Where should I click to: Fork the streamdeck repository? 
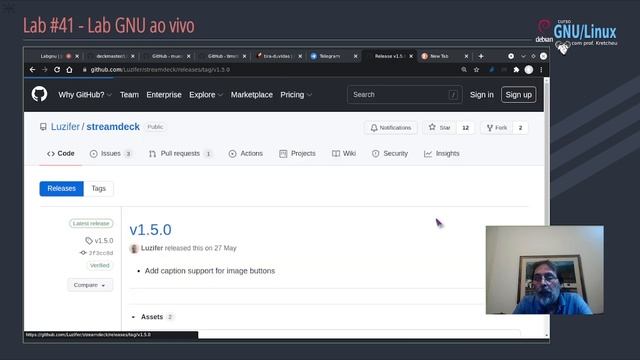[x=497, y=128]
